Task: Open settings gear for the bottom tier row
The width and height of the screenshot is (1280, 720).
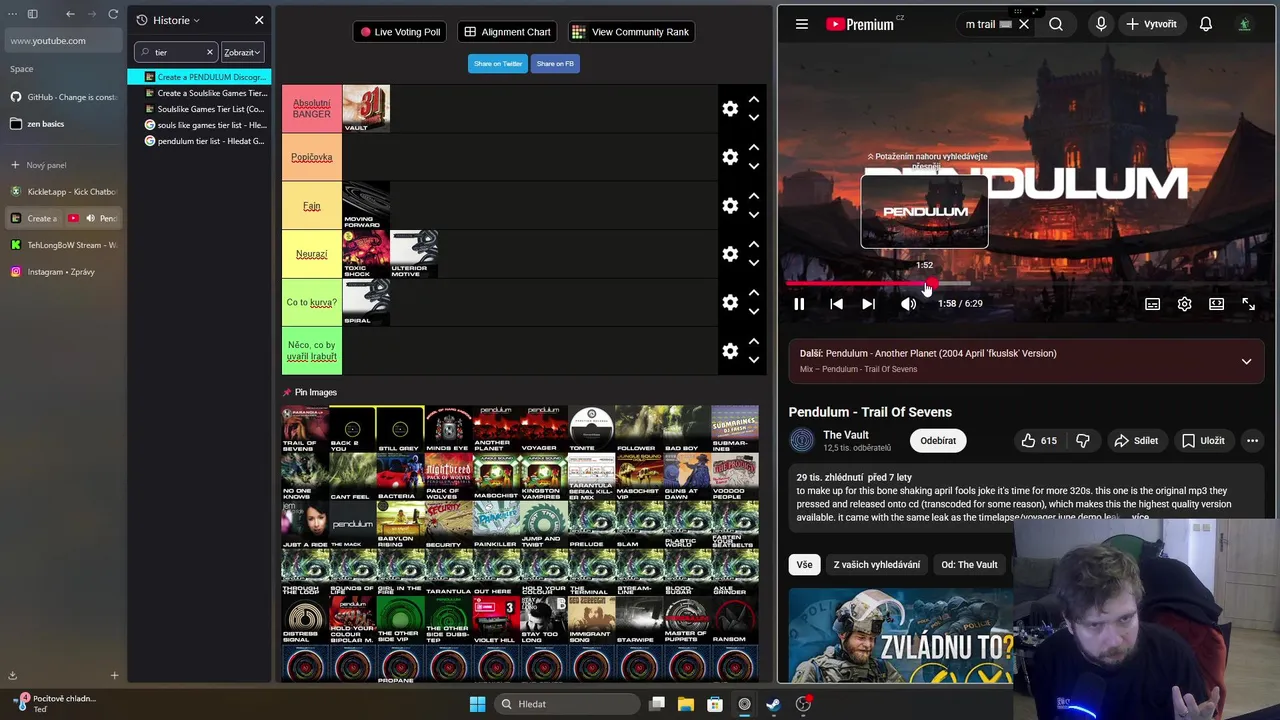Action: [730, 351]
